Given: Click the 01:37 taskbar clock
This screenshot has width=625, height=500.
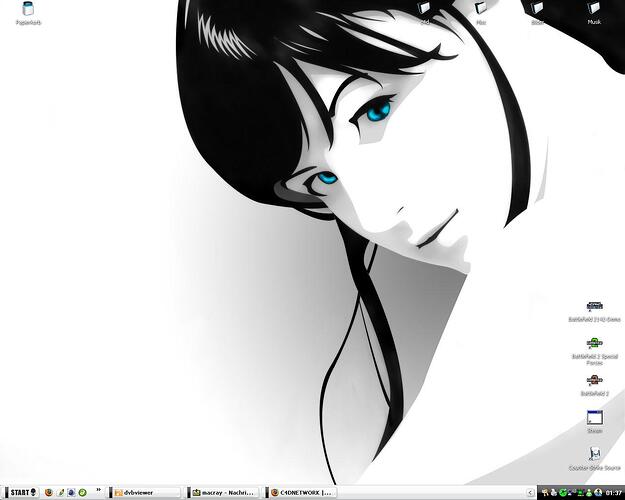Looking at the screenshot, I should (613, 493).
